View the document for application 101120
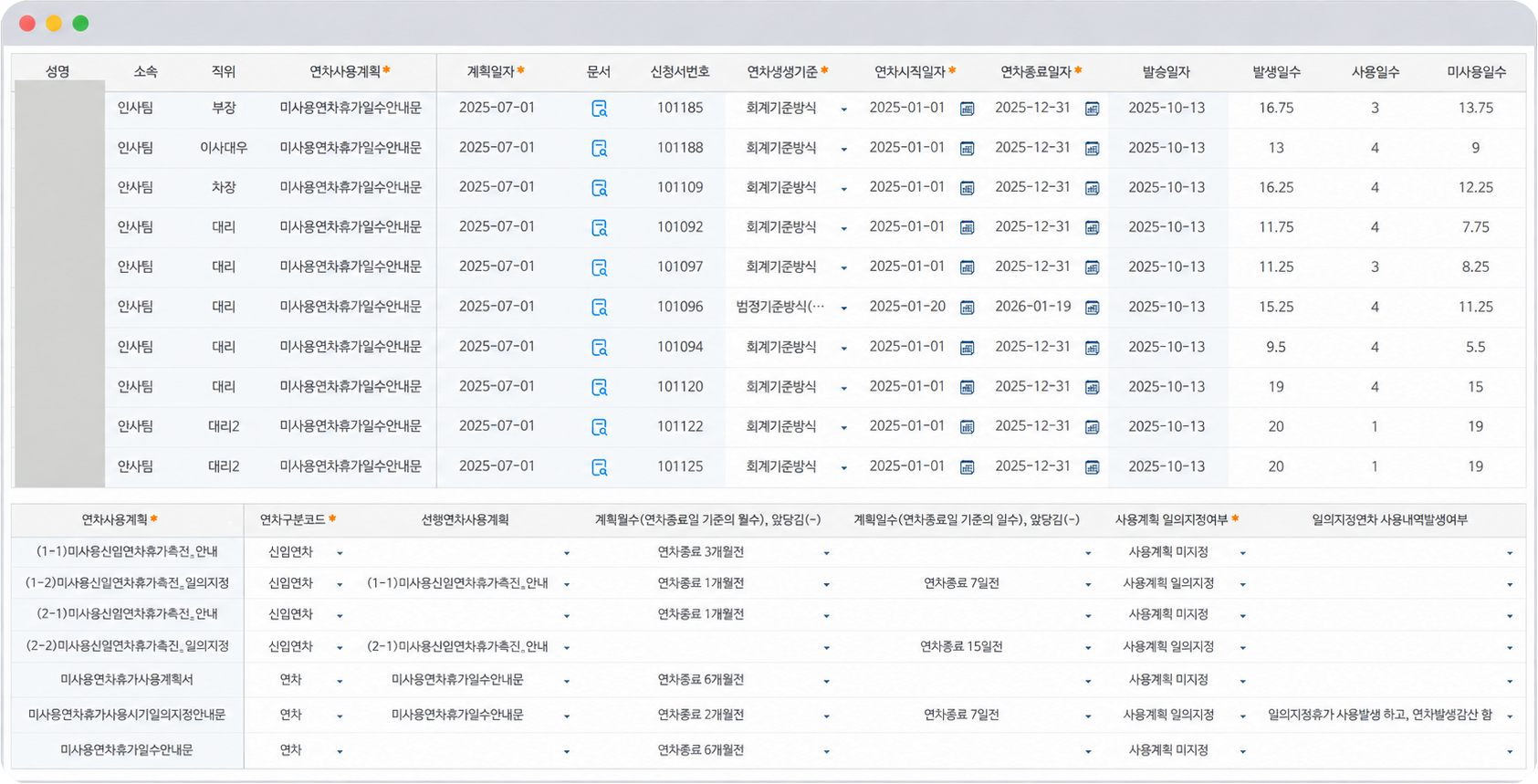 [x=599, y=387]
